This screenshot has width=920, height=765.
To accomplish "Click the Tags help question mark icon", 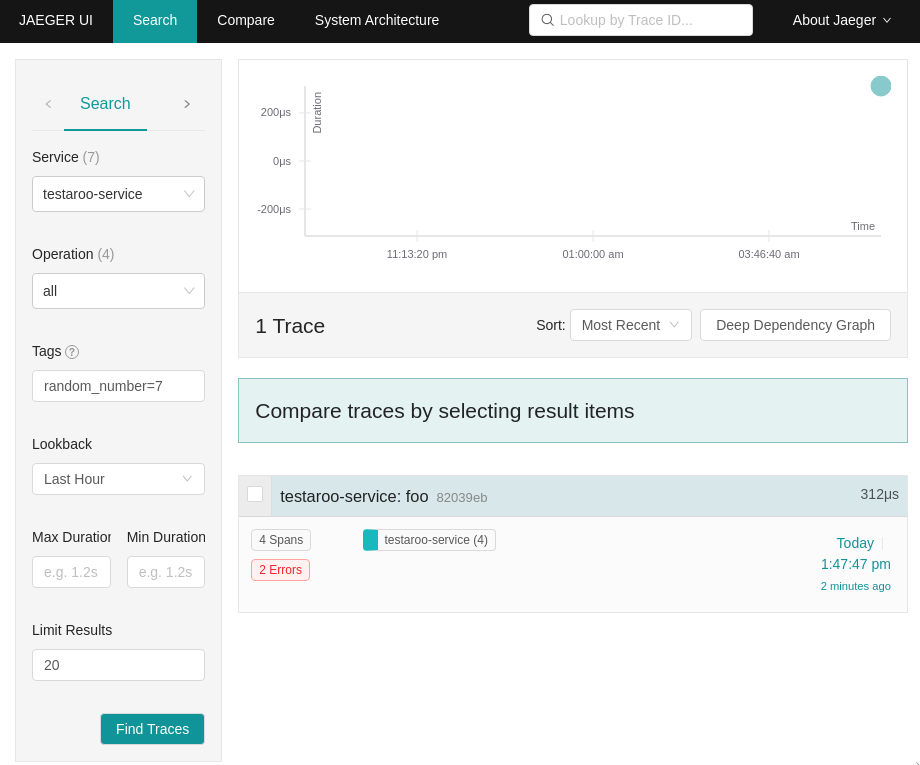I will click(72, 351).
